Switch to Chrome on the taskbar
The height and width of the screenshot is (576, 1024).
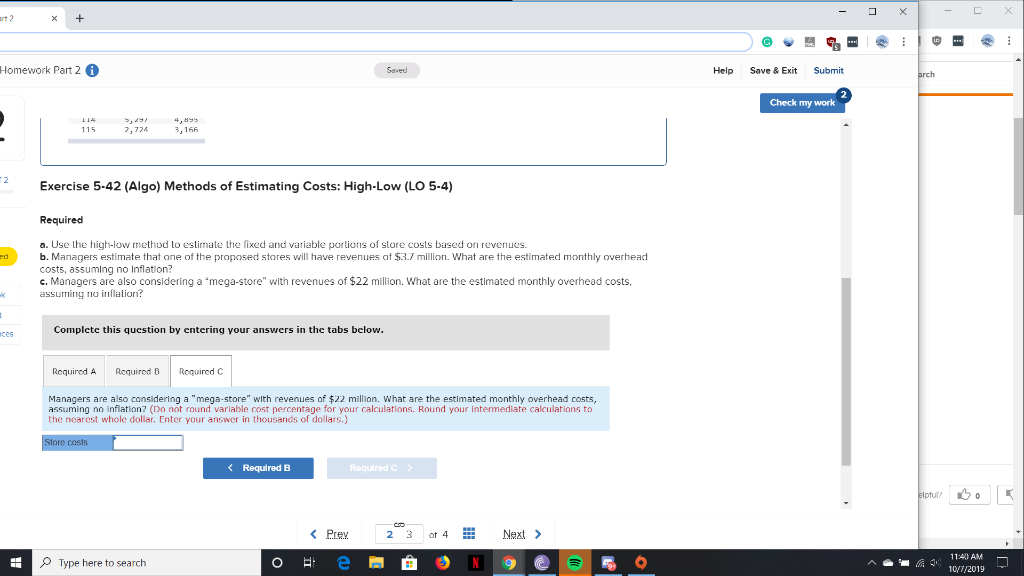509,563
